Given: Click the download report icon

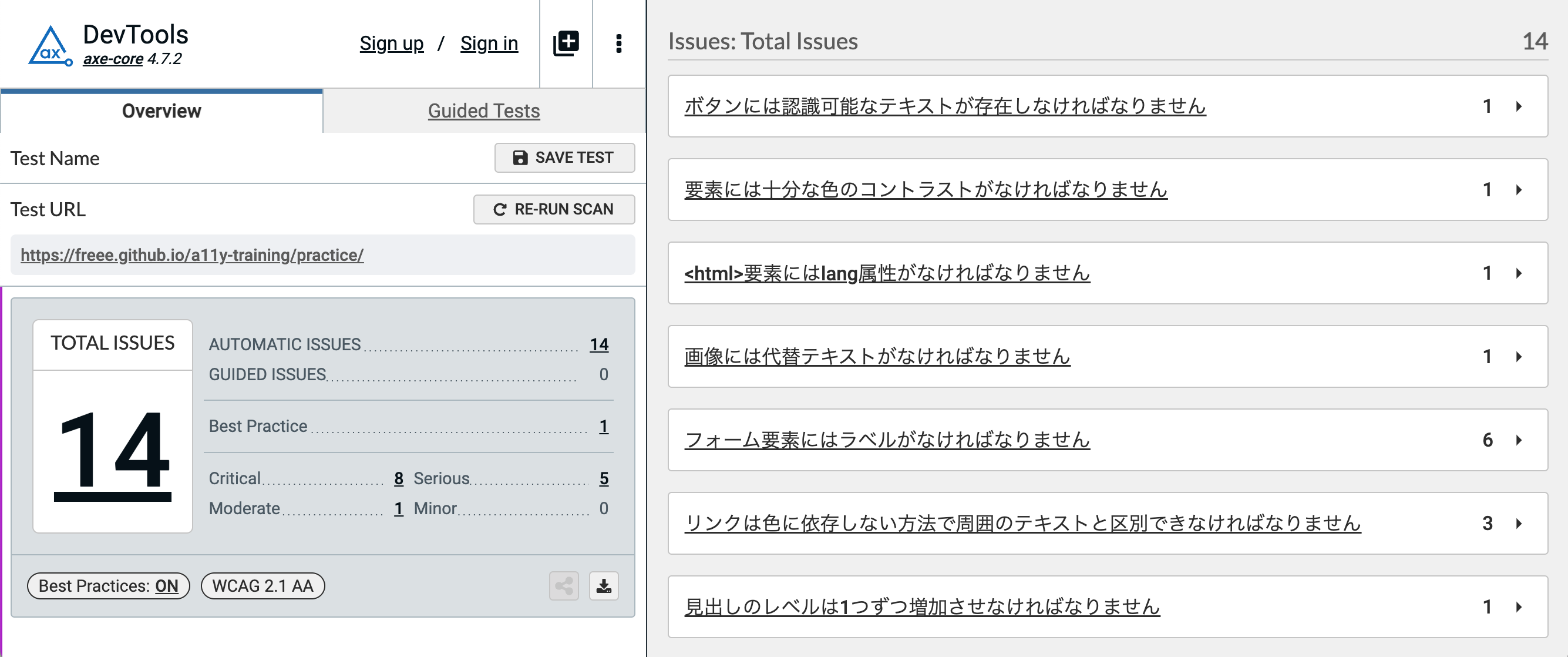Looking at the screenshot, I should tap(603, 586).
